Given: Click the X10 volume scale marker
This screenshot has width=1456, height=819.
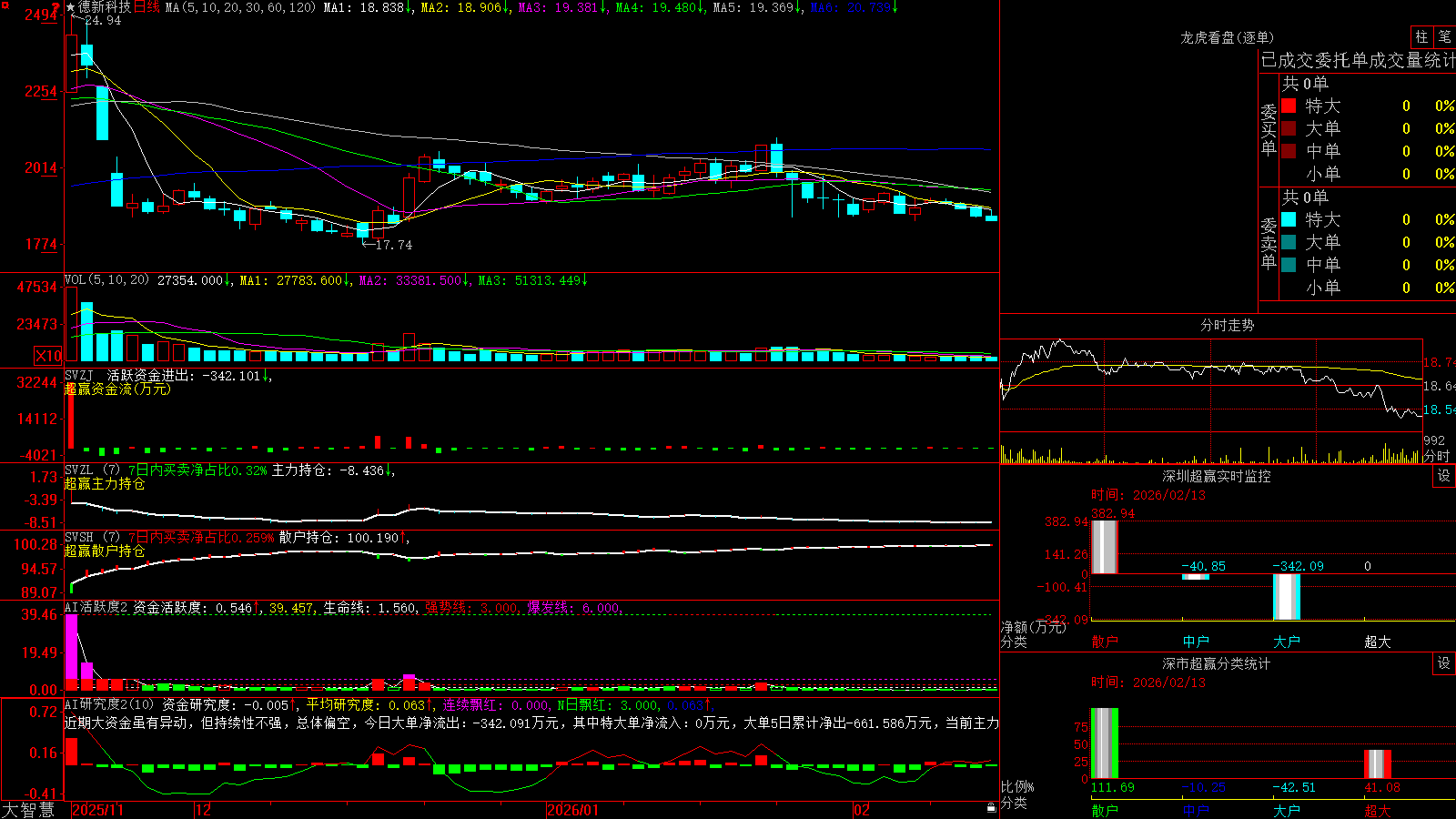Looking at the screenshot, I should (48, 356).
